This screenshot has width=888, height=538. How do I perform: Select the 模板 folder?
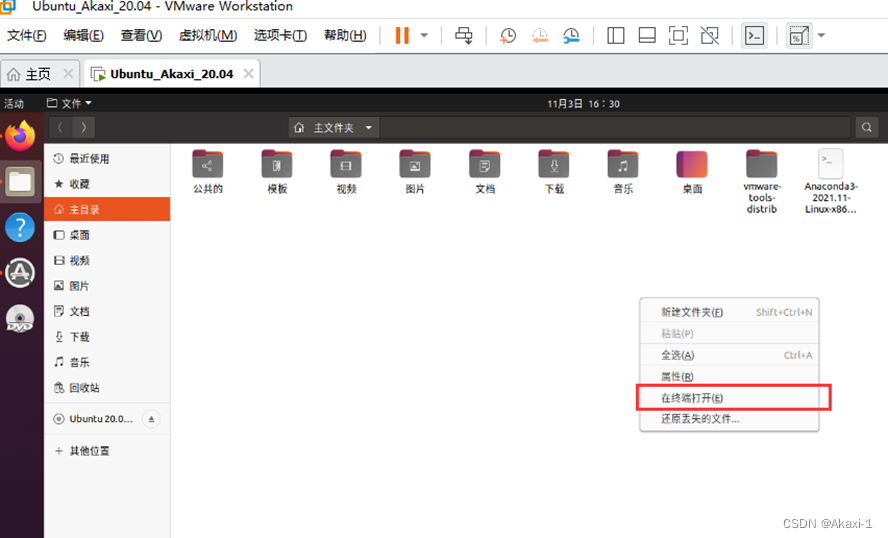[277, 172]
